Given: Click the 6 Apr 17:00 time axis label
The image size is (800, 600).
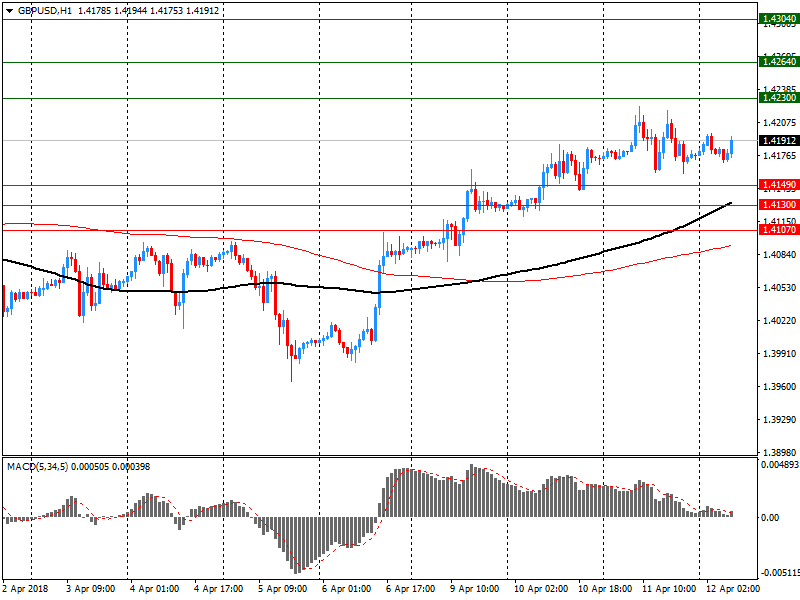Looking at the screenshot, I should coord(410,589).
